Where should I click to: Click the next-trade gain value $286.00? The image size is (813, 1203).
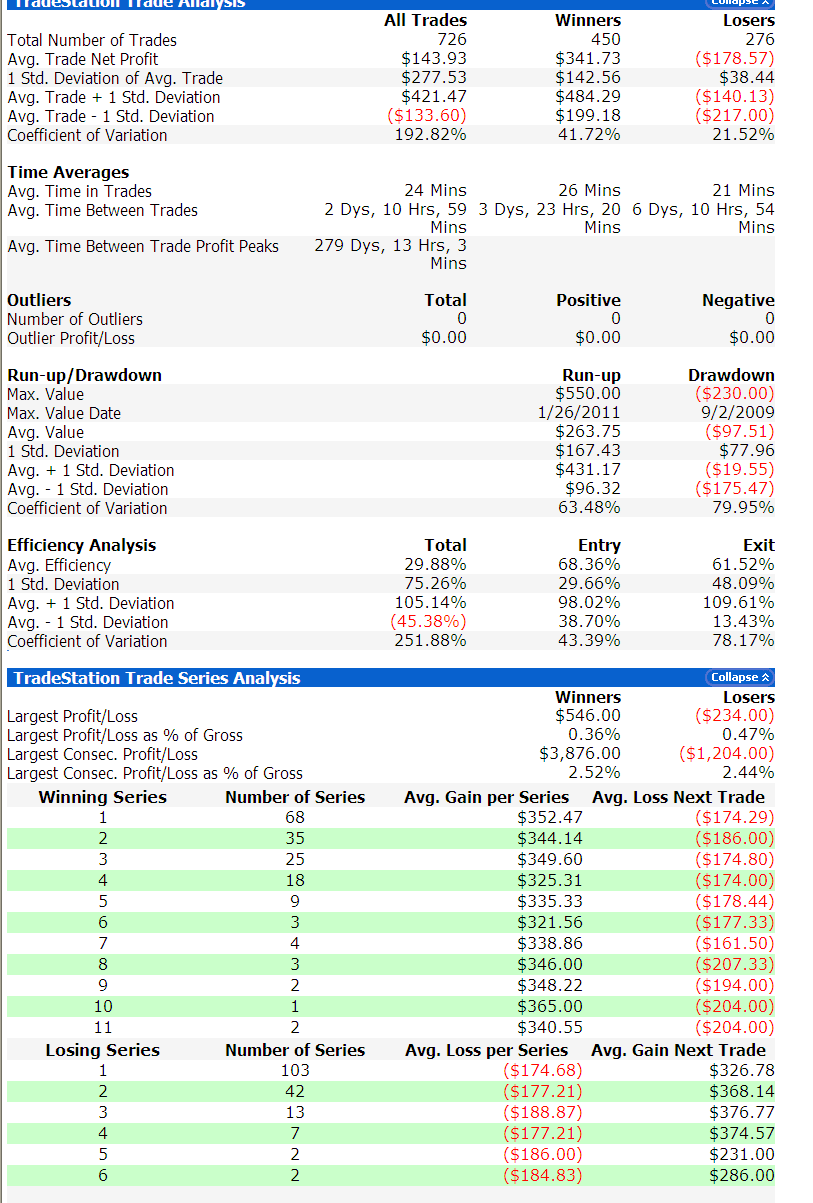click(x=742, y=1175)
